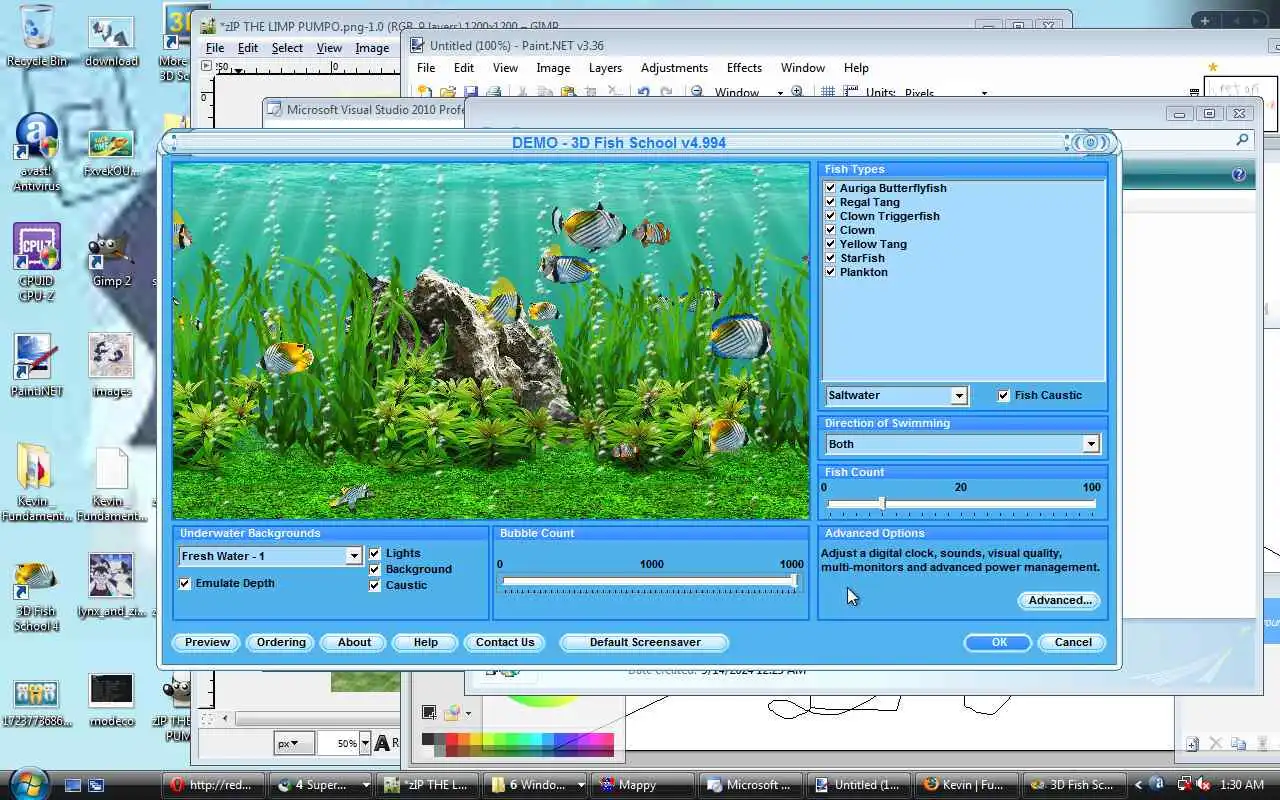
Task: Open Direction of Swimming Both dropdown
Action: coord(1091,444)
